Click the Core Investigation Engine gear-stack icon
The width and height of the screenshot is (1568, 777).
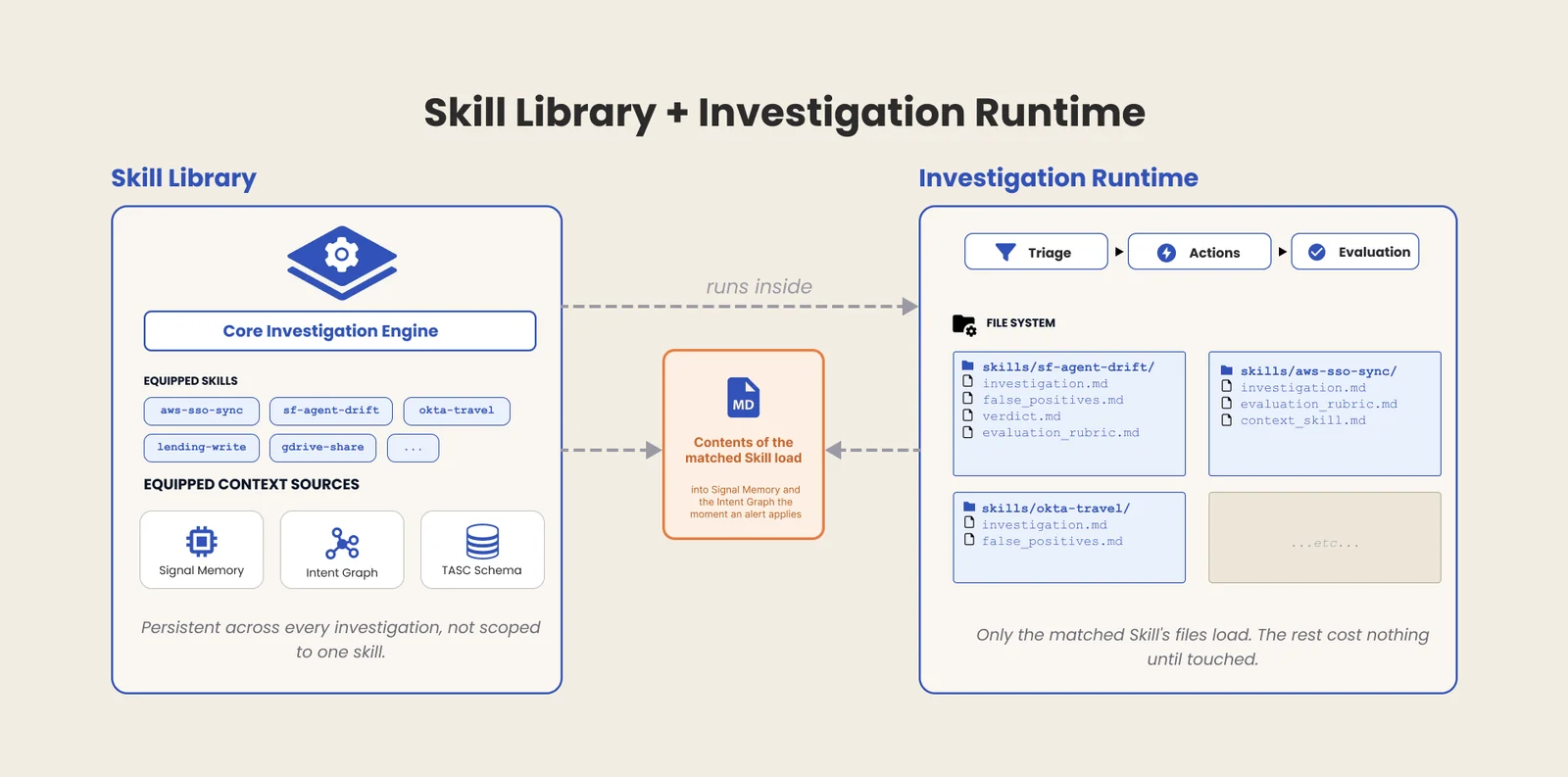[x=342, y=263]
